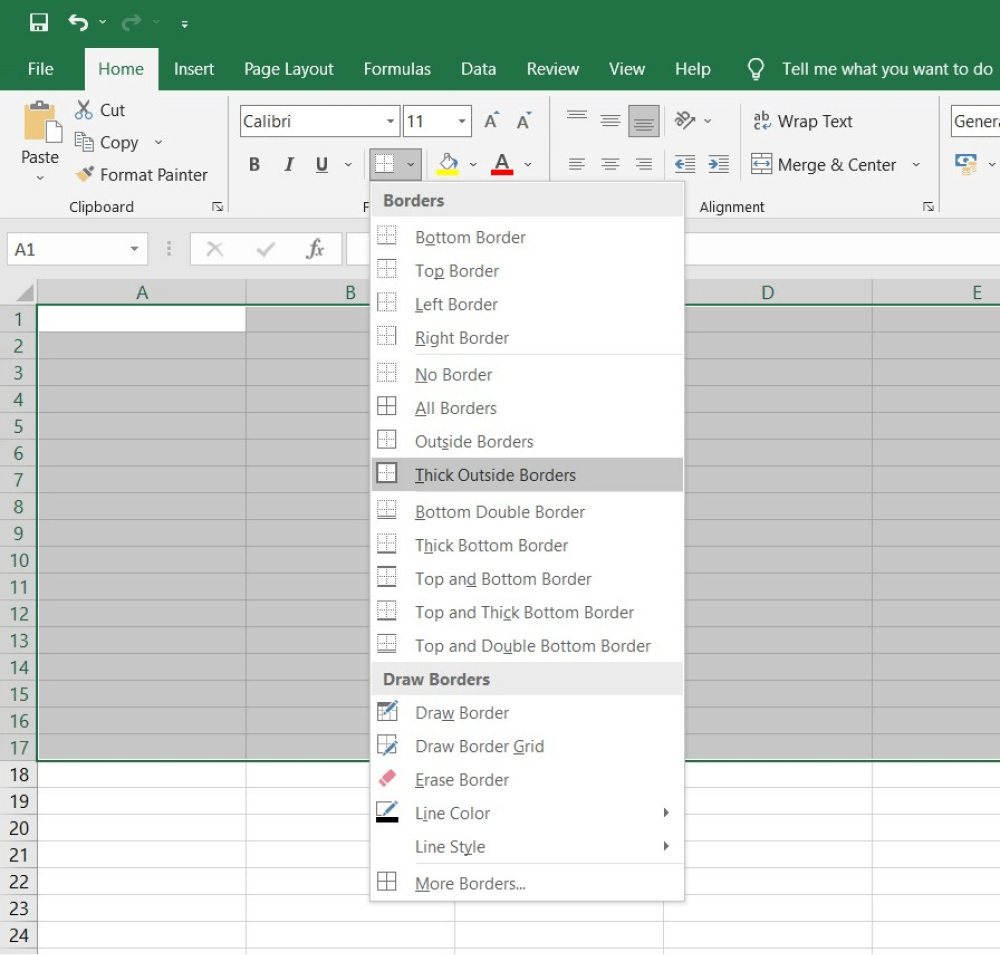Expand the Line Style submenu
1000x955 pixels.
(450, 846)
